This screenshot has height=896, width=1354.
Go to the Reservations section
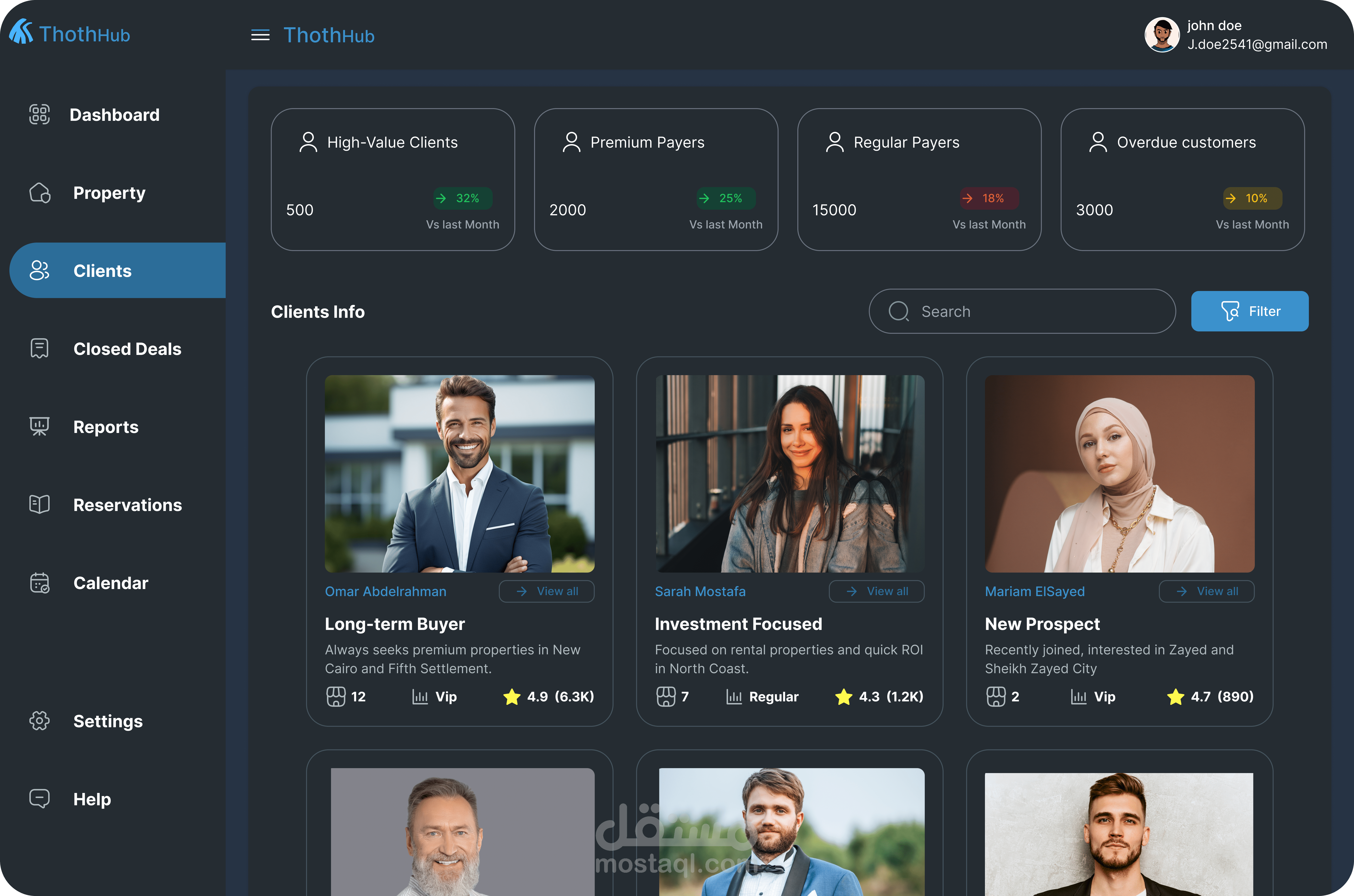coord(127,505)
